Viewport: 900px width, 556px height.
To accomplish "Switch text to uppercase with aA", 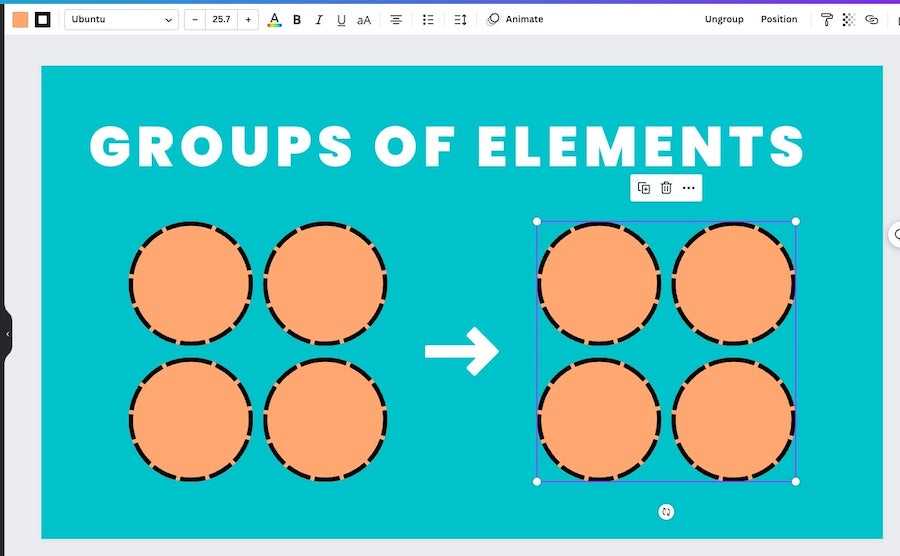I will [364, 20].
